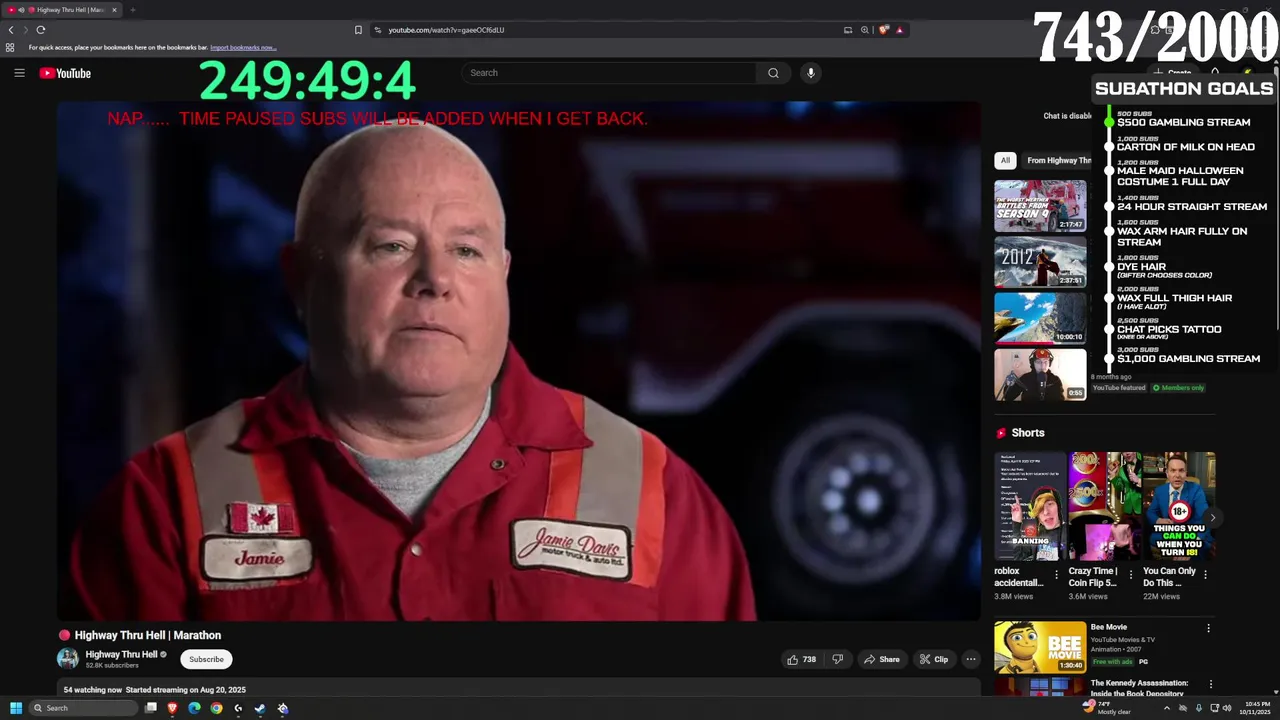
Task: Open the bookmarks bar apps grid icon
Action: point(10,47)
